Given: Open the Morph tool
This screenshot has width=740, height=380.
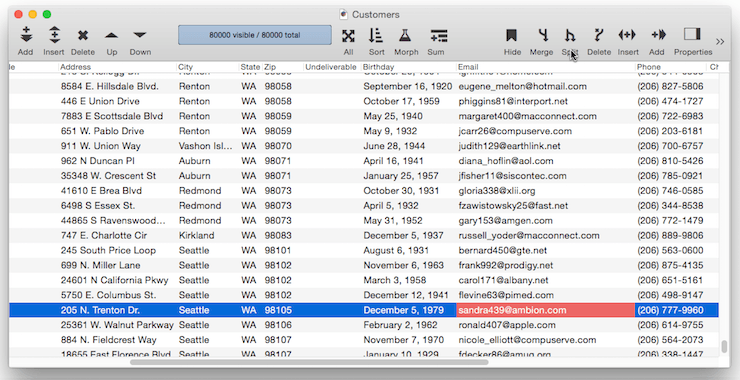Looking at the screenshot, I should [x=405, y=35].
